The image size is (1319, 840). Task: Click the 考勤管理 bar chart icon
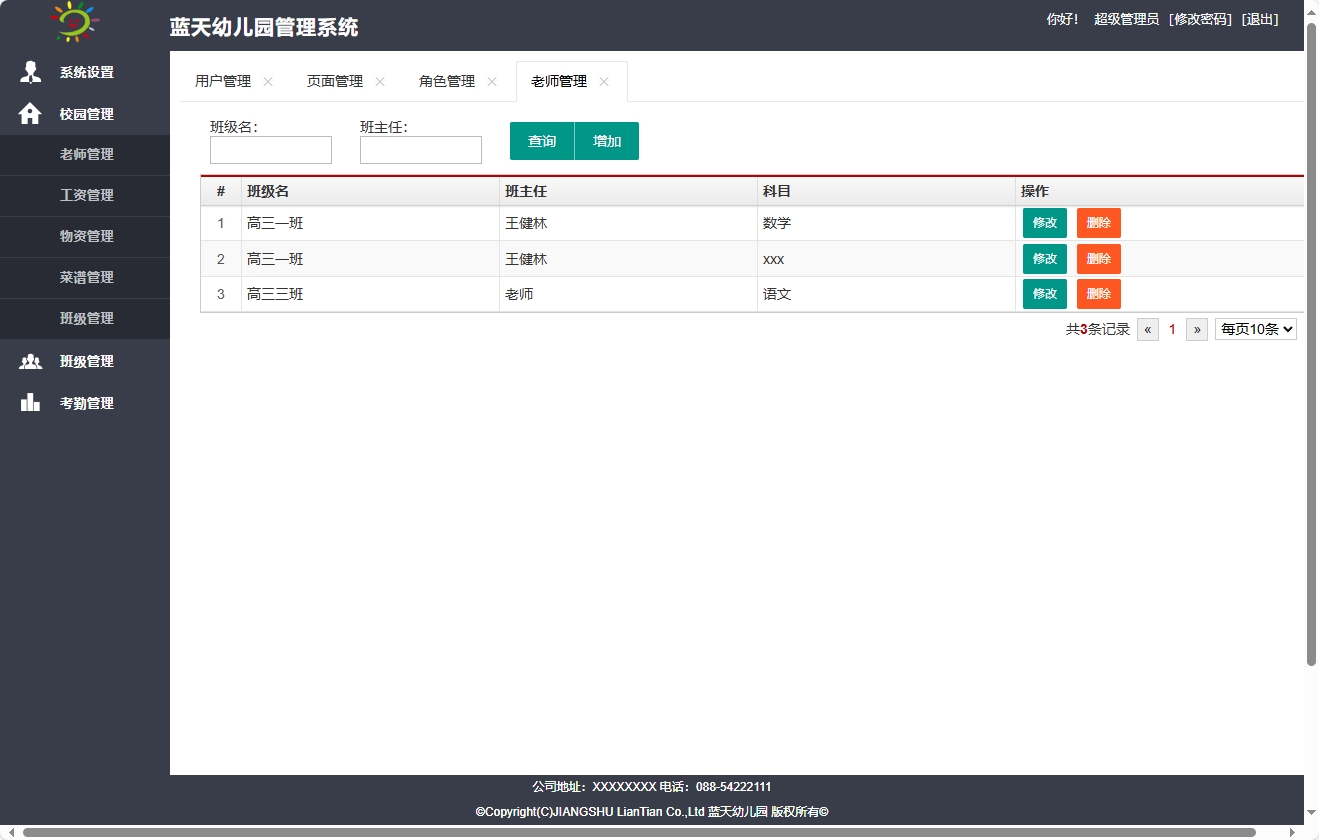29,402
